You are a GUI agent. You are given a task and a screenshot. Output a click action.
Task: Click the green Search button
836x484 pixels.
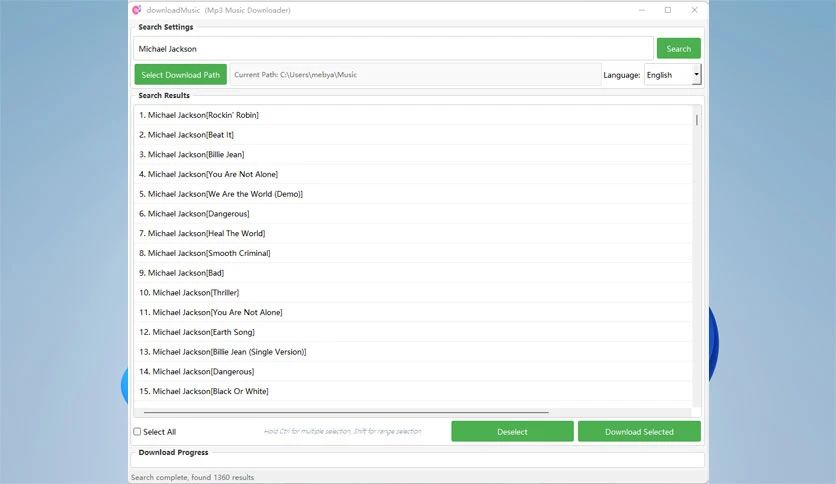click(x=678, y=49)
